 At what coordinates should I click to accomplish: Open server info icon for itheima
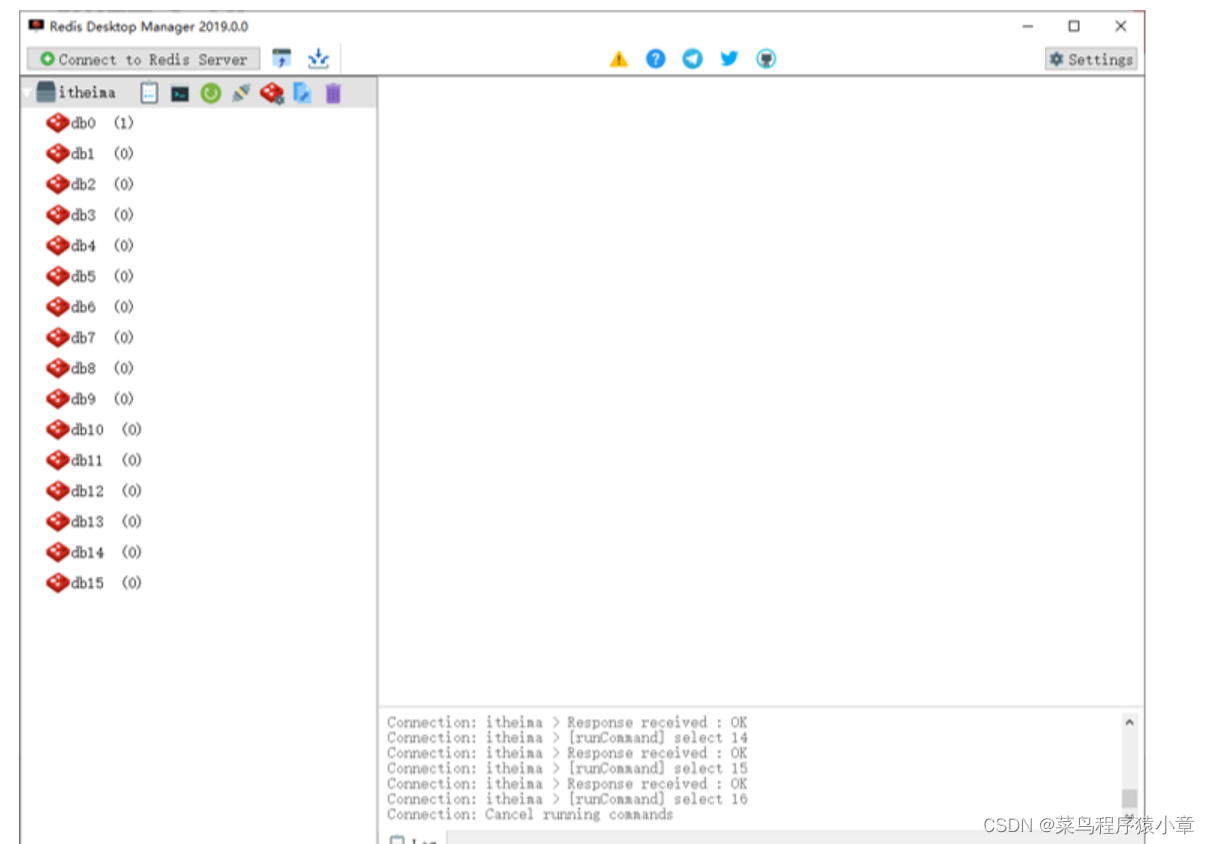point(149,93)
